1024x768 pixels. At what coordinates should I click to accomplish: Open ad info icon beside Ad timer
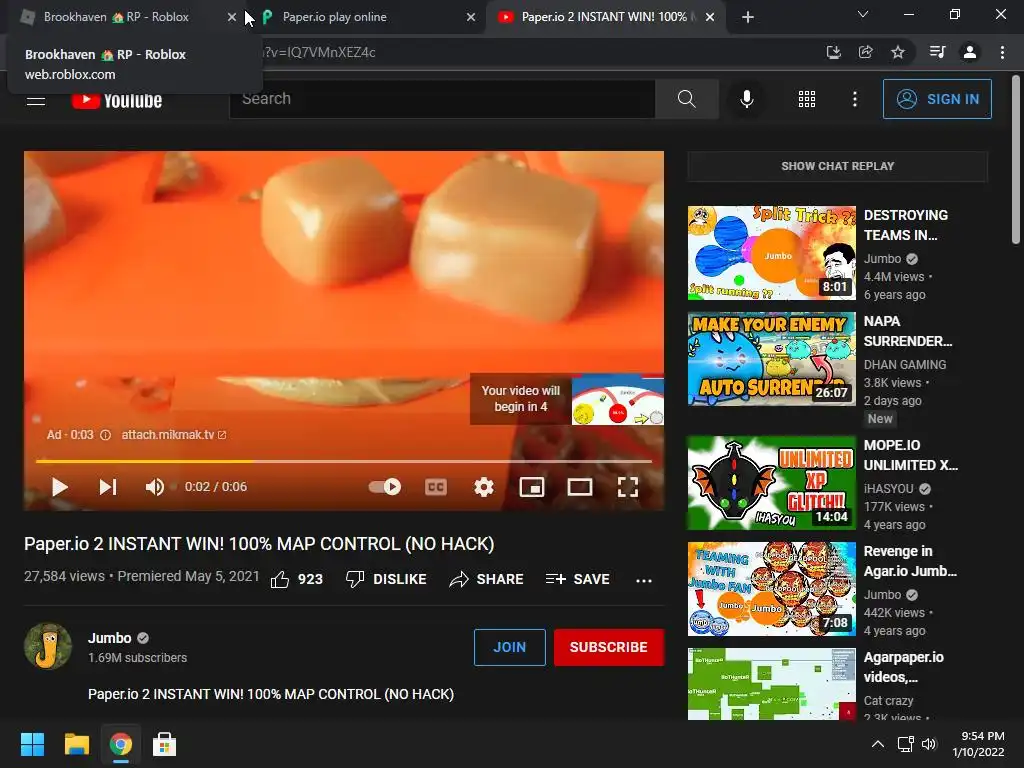click(105, 435)
